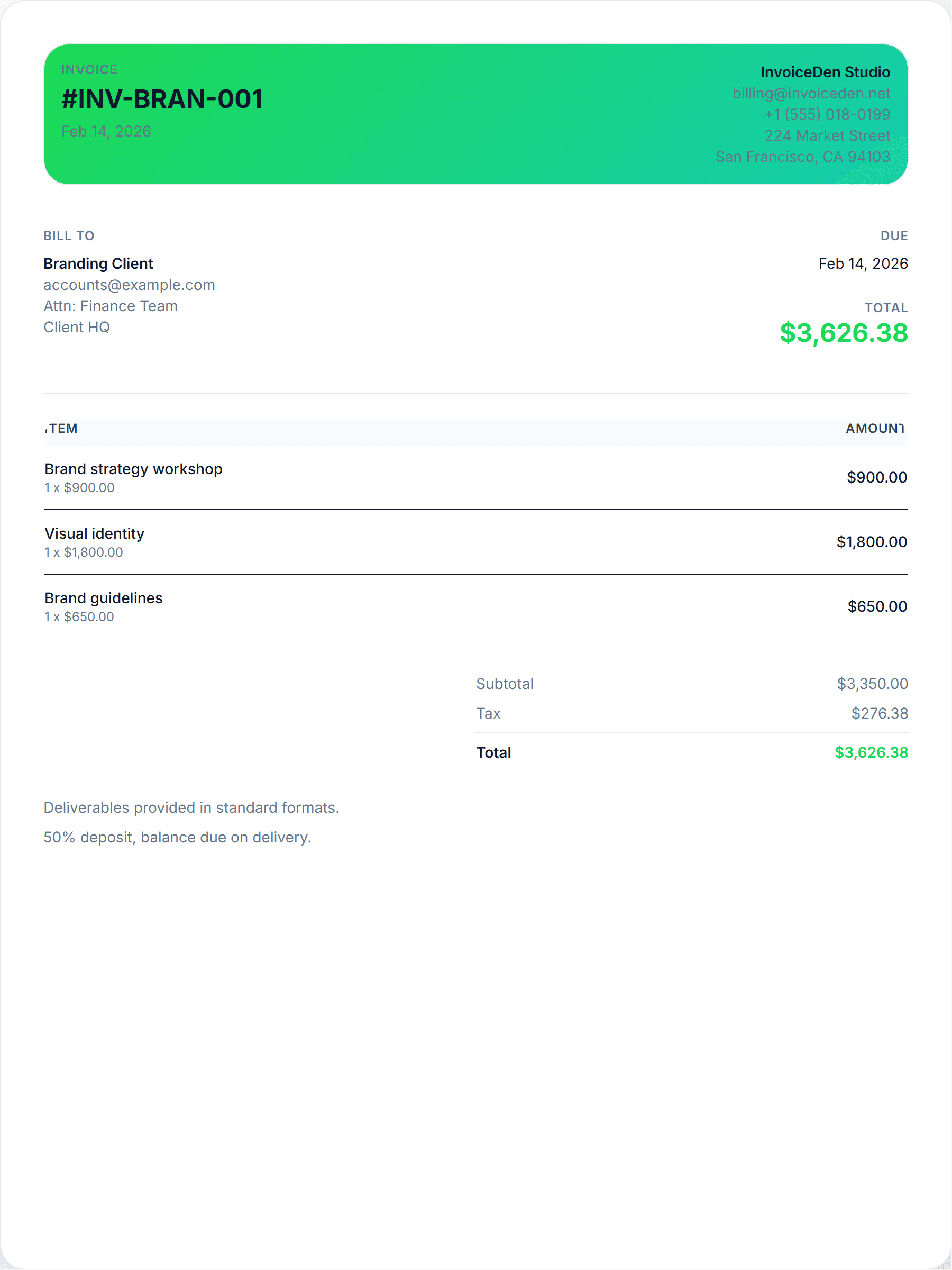The width and height of the screenshot is (952, 1270).
Task: Click the AMOUNT column header
Action: click(x=874, y=428)
